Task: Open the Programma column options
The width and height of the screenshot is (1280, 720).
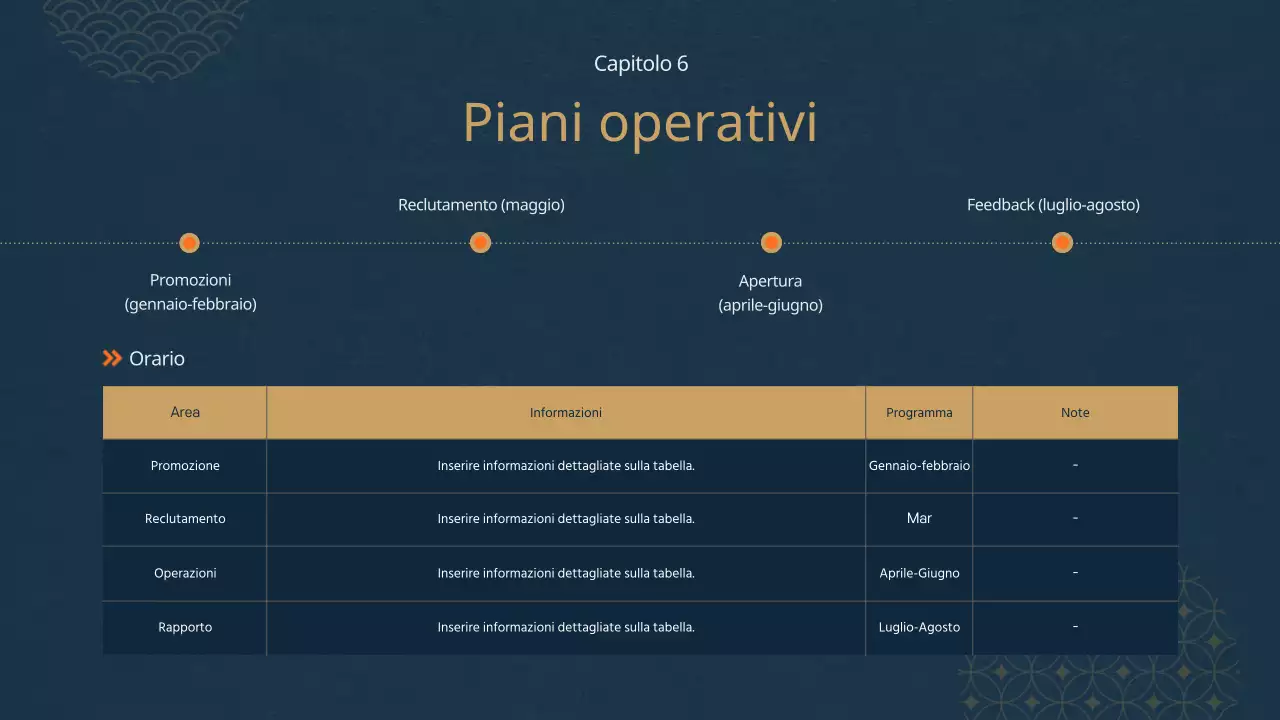Action: 919,412
